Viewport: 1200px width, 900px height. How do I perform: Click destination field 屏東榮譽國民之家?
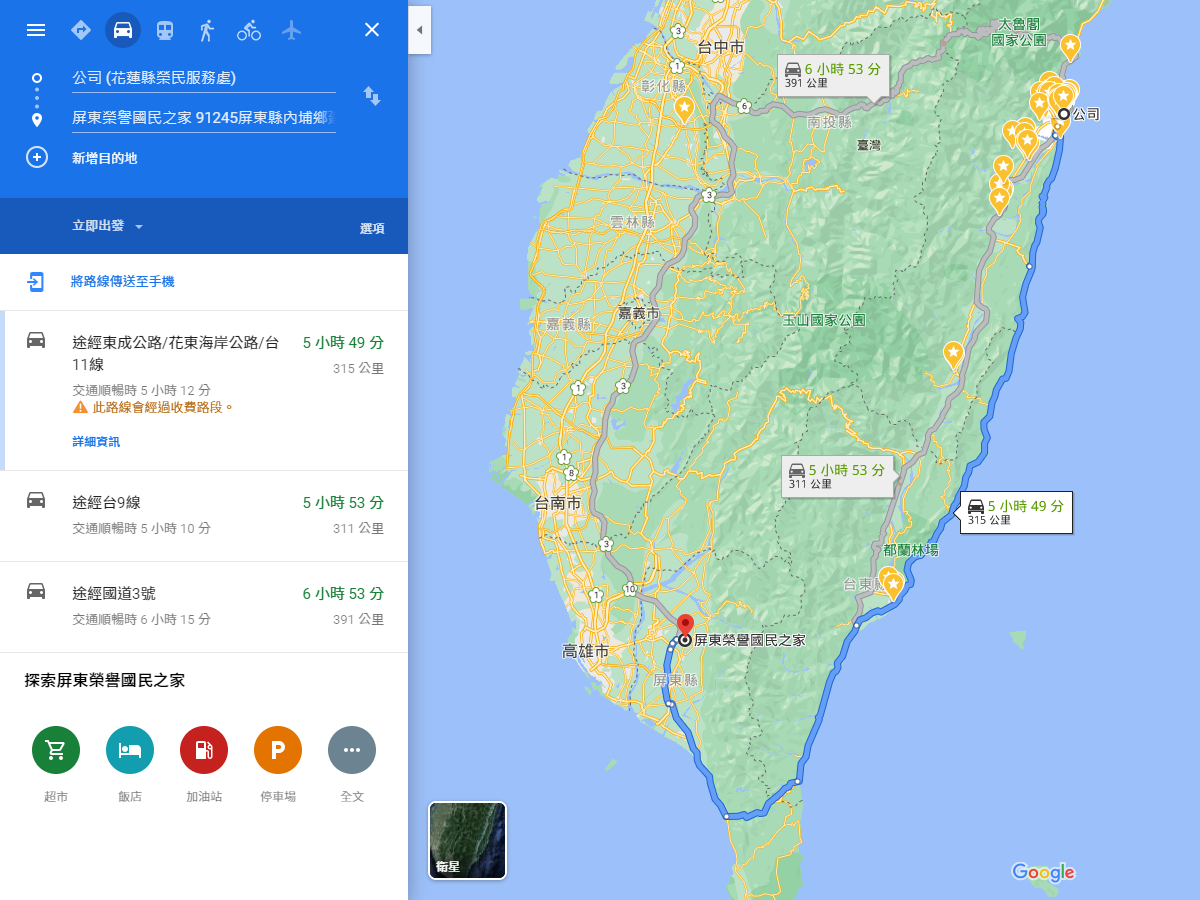tap(204, 118)
